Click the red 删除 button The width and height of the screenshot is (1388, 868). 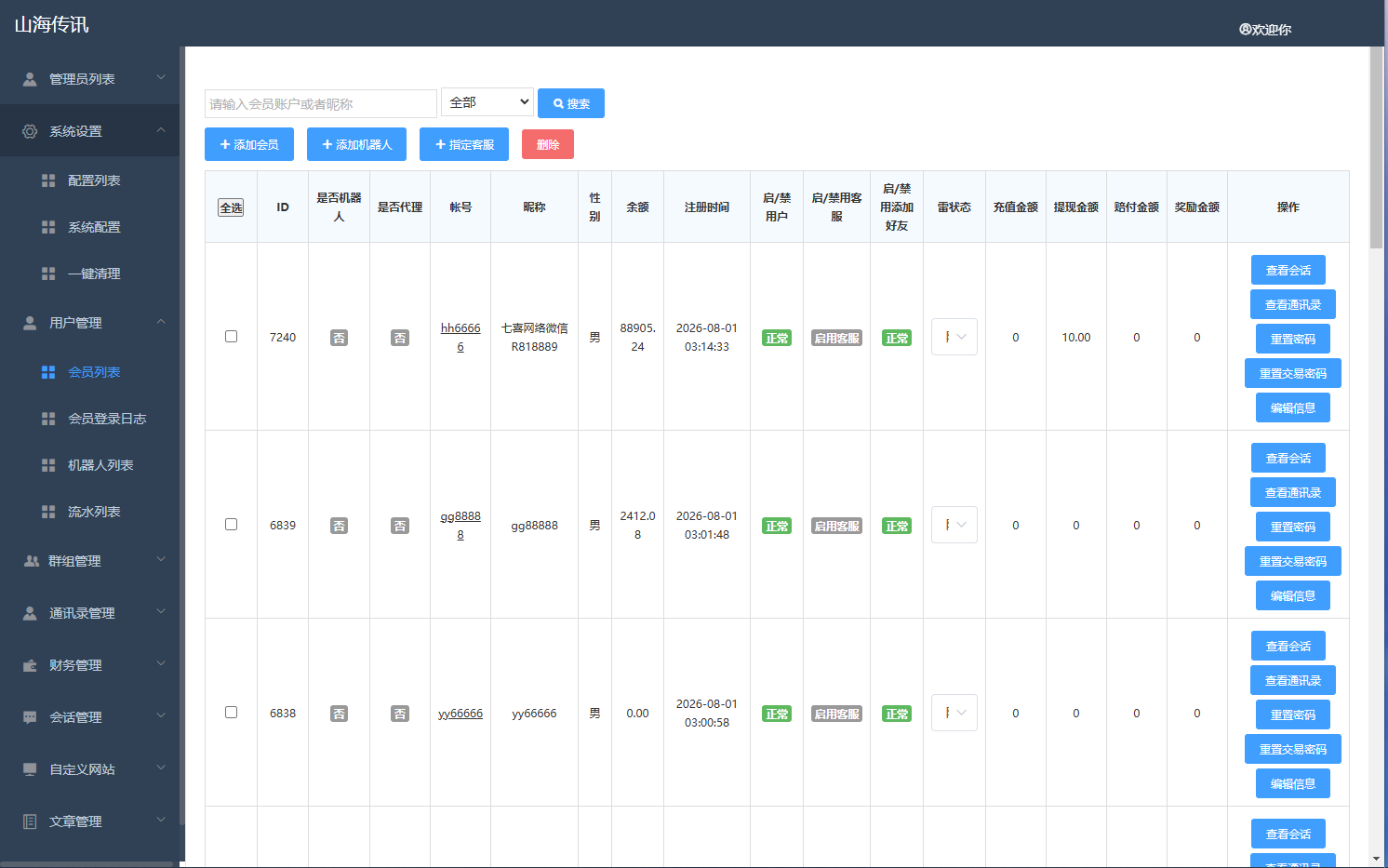(548, 144)
